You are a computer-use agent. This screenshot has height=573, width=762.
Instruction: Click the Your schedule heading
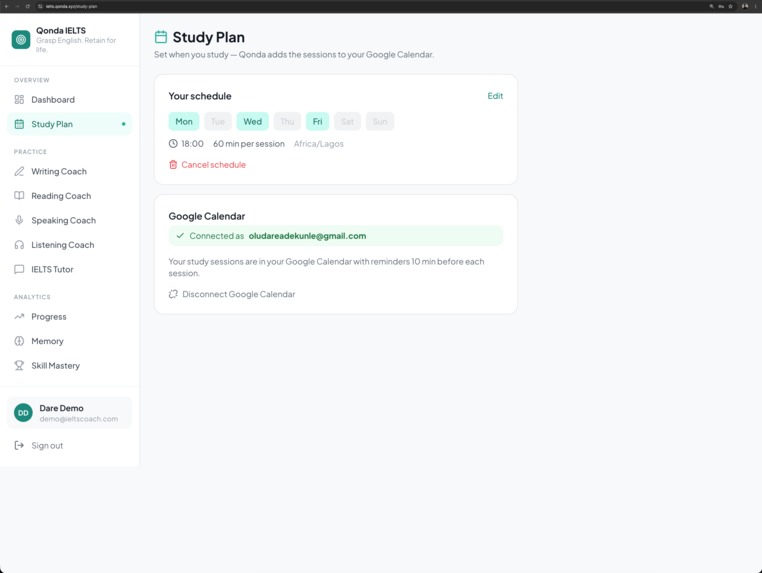(x=200, y=96)
